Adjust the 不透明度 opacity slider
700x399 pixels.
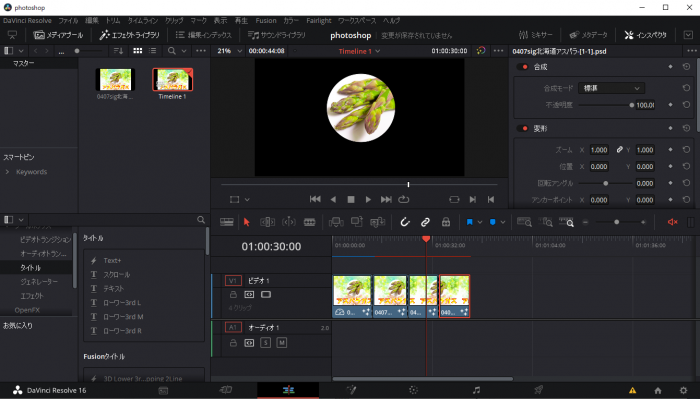tap(605, 105)
